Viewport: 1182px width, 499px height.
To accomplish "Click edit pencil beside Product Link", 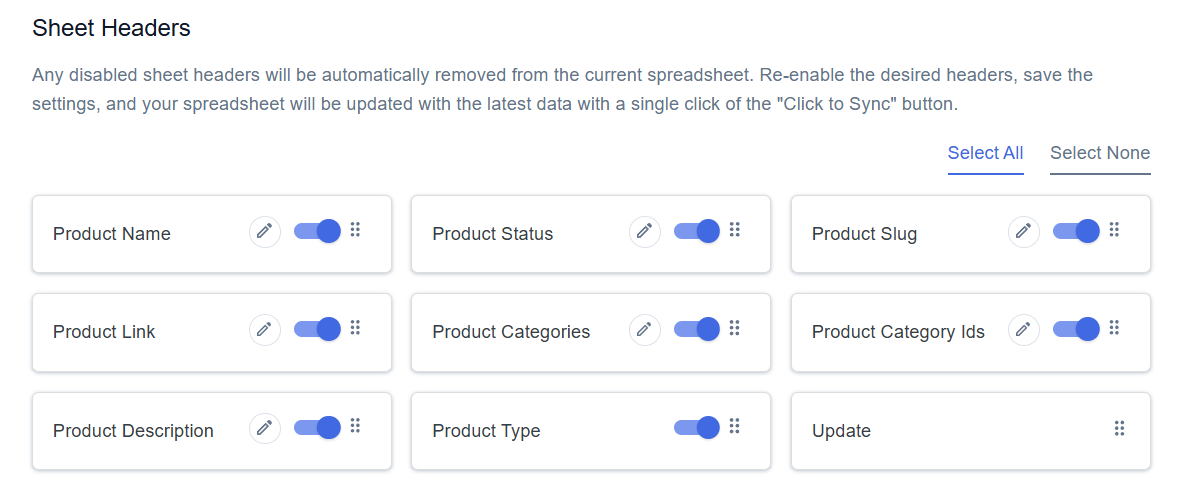I will point(265,329).
